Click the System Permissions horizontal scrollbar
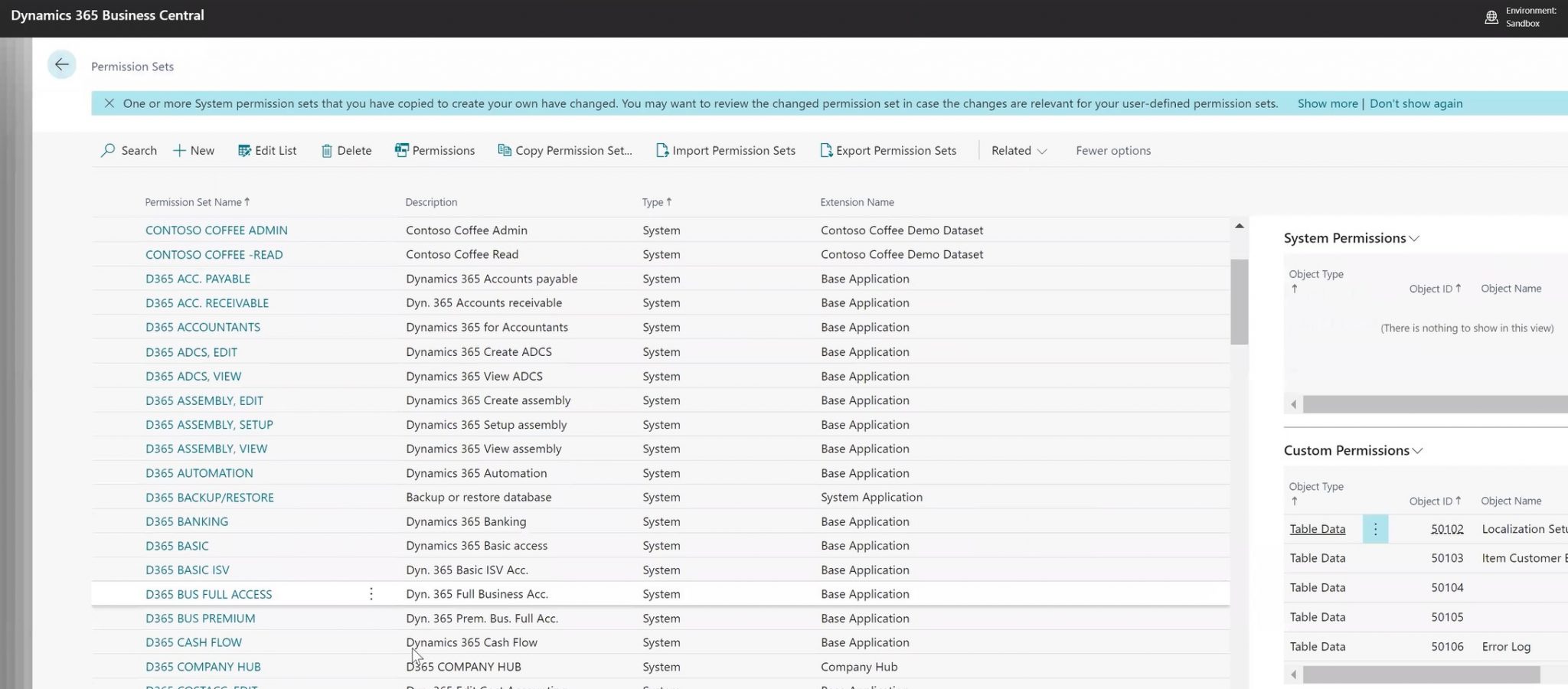The width and height of the screenshot is (1568, 689). (x=1436, y=404)
